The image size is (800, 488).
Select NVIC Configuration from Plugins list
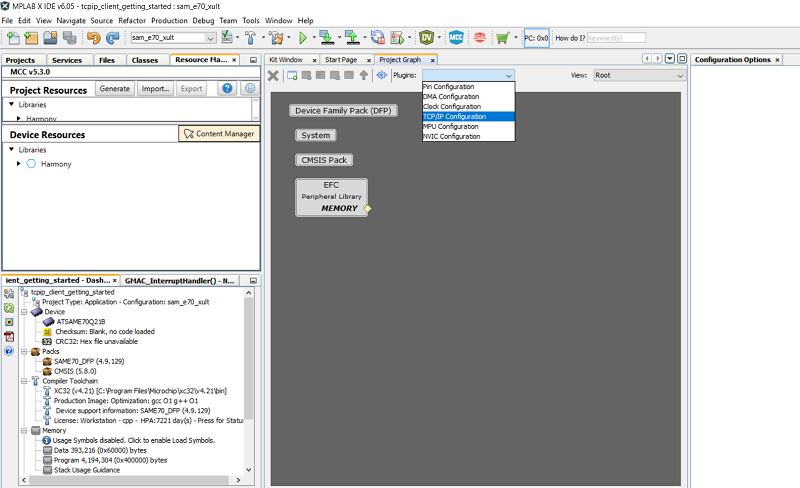point(468,136)
